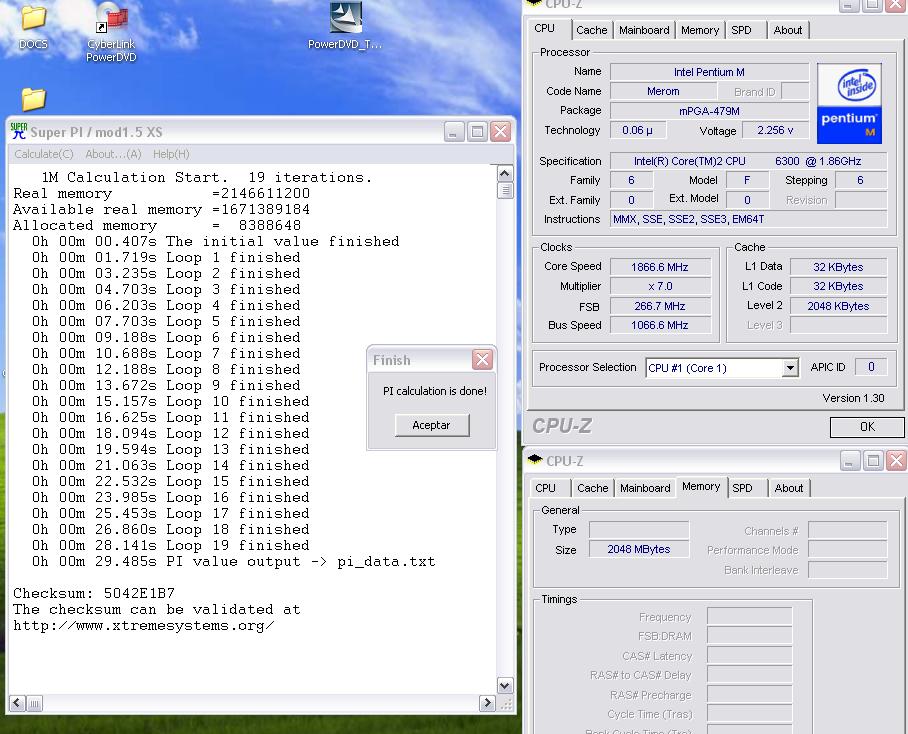This screenshot has width=908, height=734.
Task: Click OK in the CPU-Z window
Action: click(867, 427)
